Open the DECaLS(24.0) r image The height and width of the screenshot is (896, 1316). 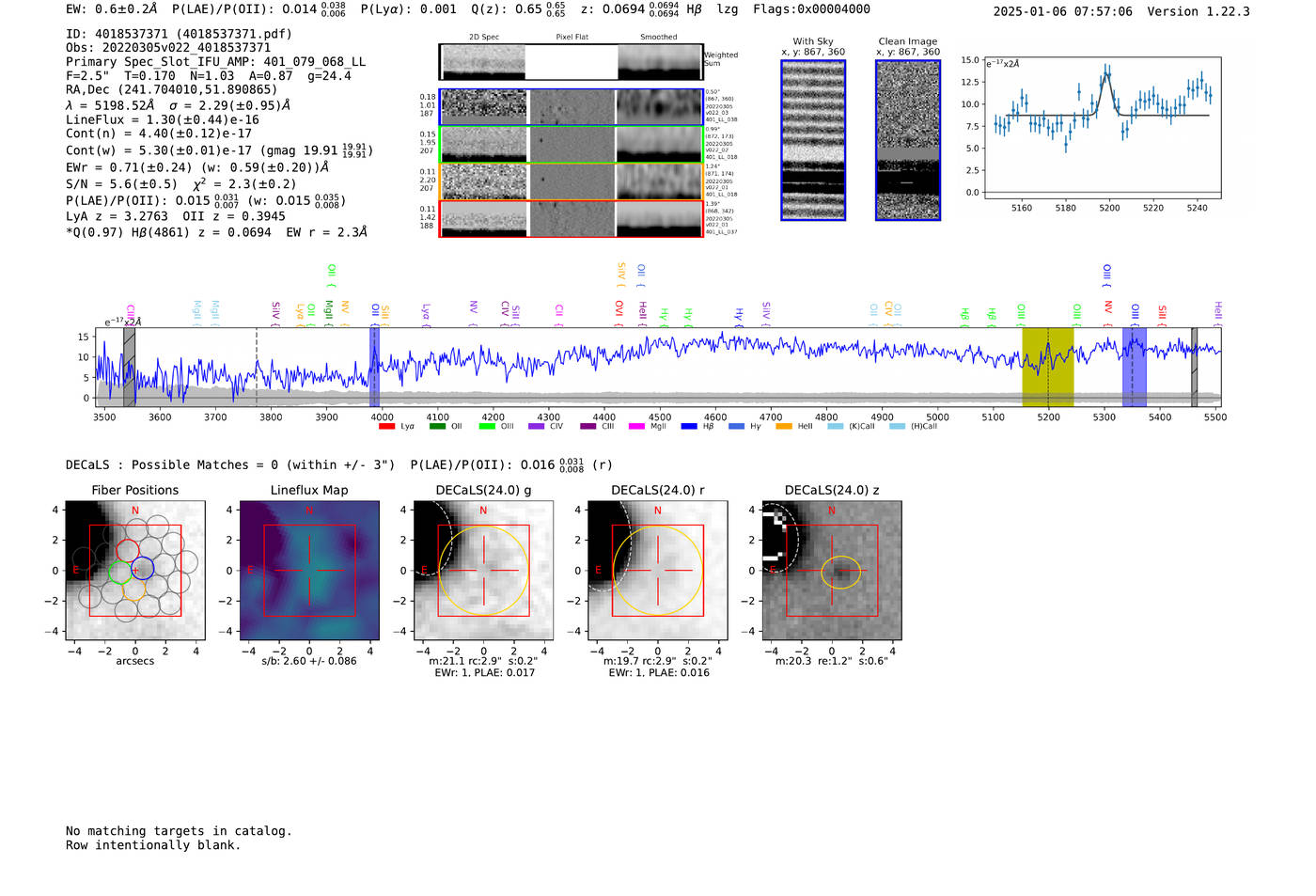click(657, 571)
